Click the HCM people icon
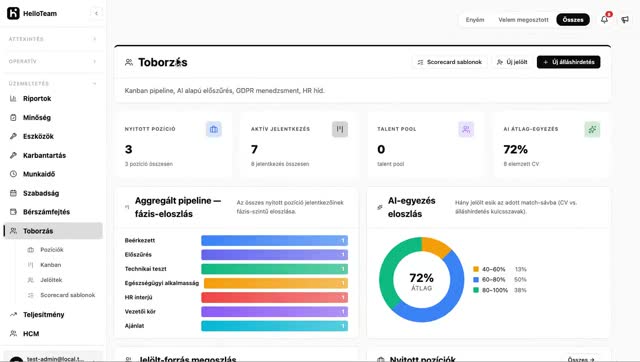The height and width of the screenshot is (362, 640). coord(13,333)
